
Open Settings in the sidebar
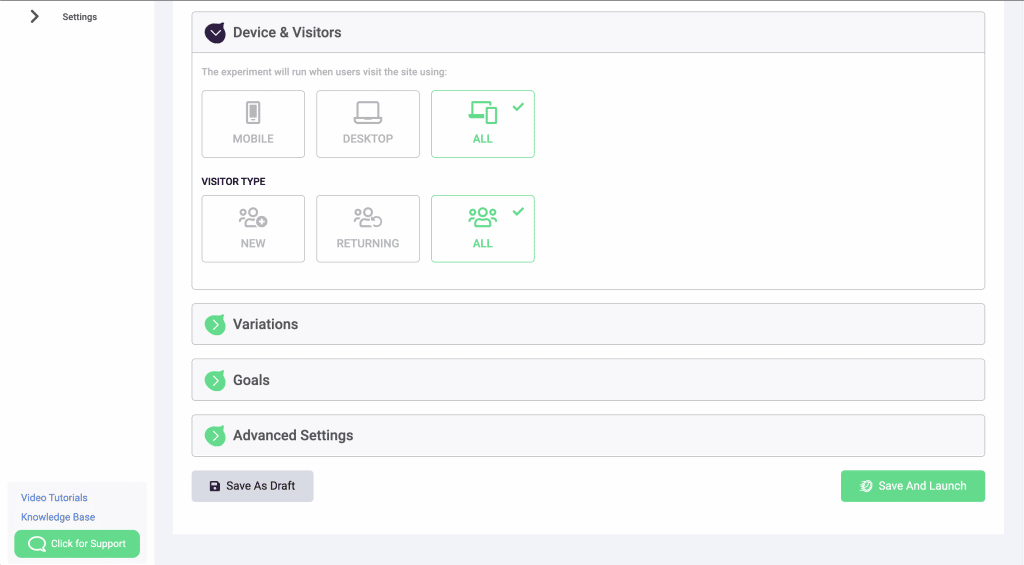point(80,17)
